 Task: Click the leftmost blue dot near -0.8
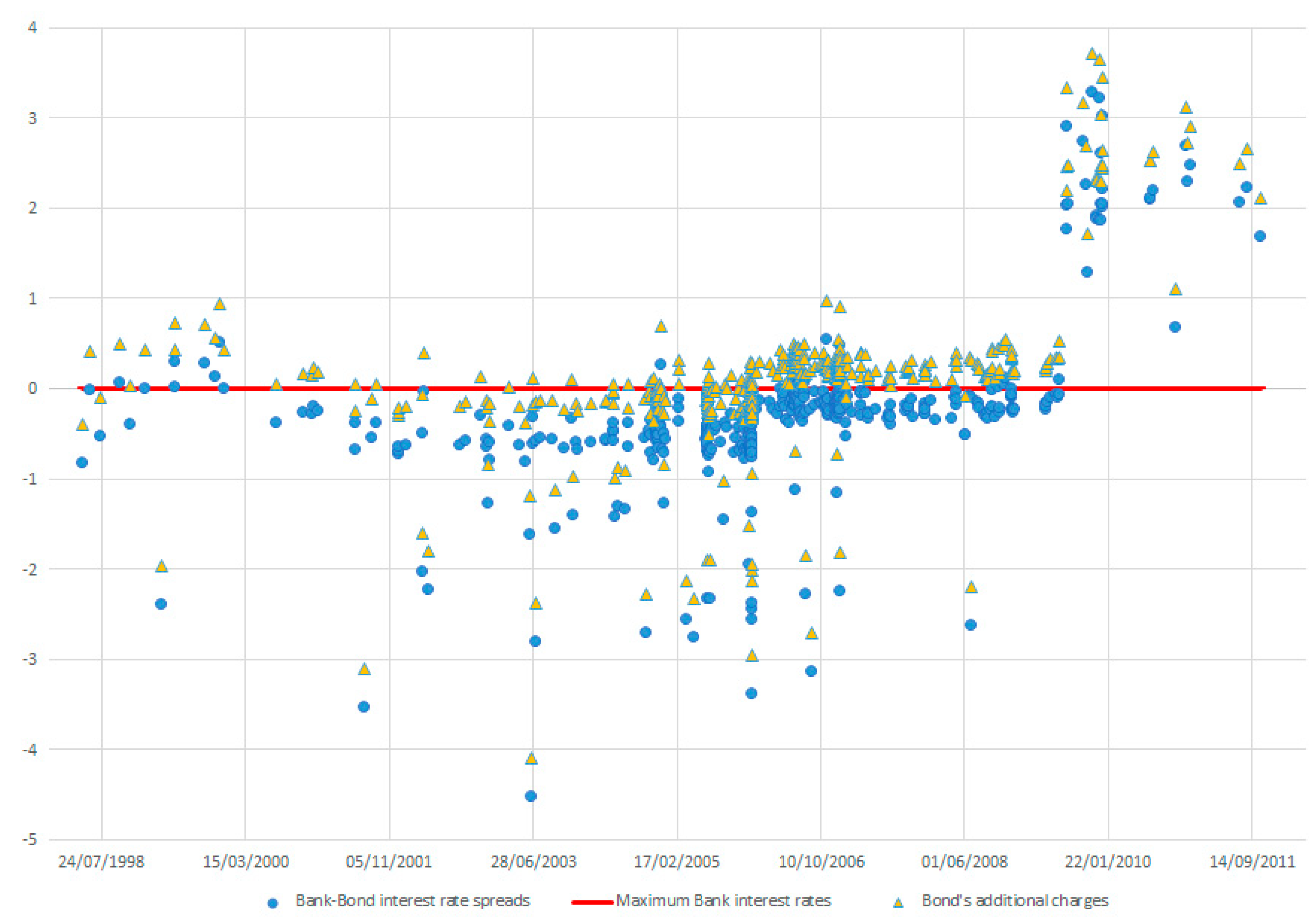click(82, 463)
